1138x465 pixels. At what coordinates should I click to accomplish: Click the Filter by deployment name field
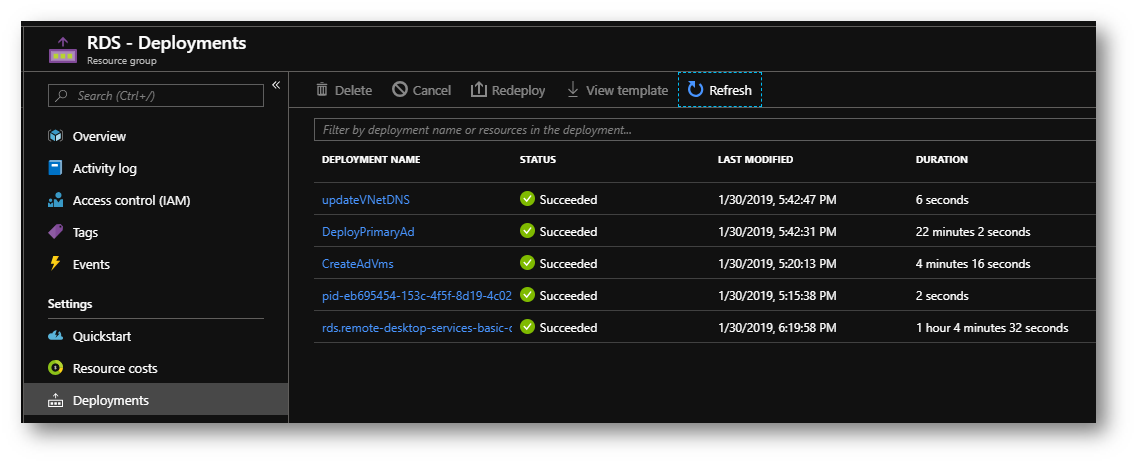point(704,130)
